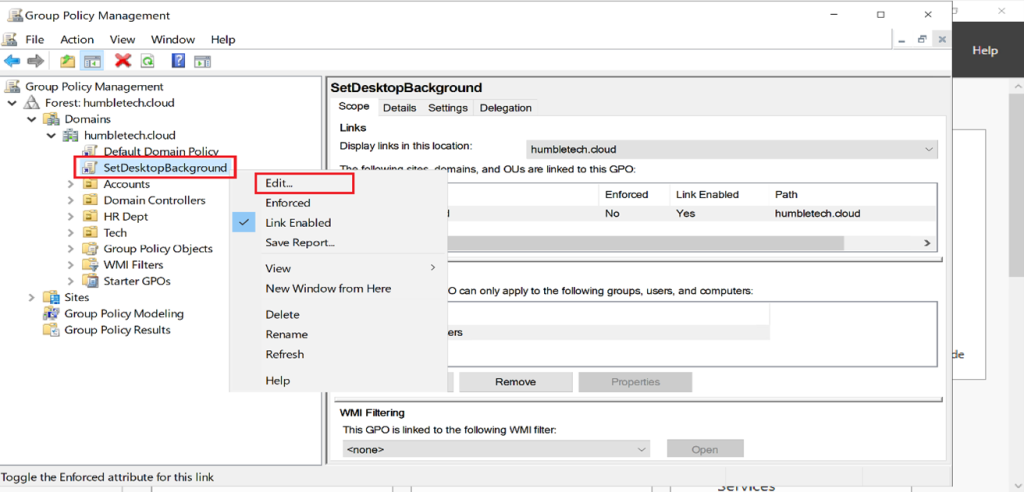Viewport: 1024px width, 492px height.
Task: Open the Action menu
Action: (x=76, y=39)
